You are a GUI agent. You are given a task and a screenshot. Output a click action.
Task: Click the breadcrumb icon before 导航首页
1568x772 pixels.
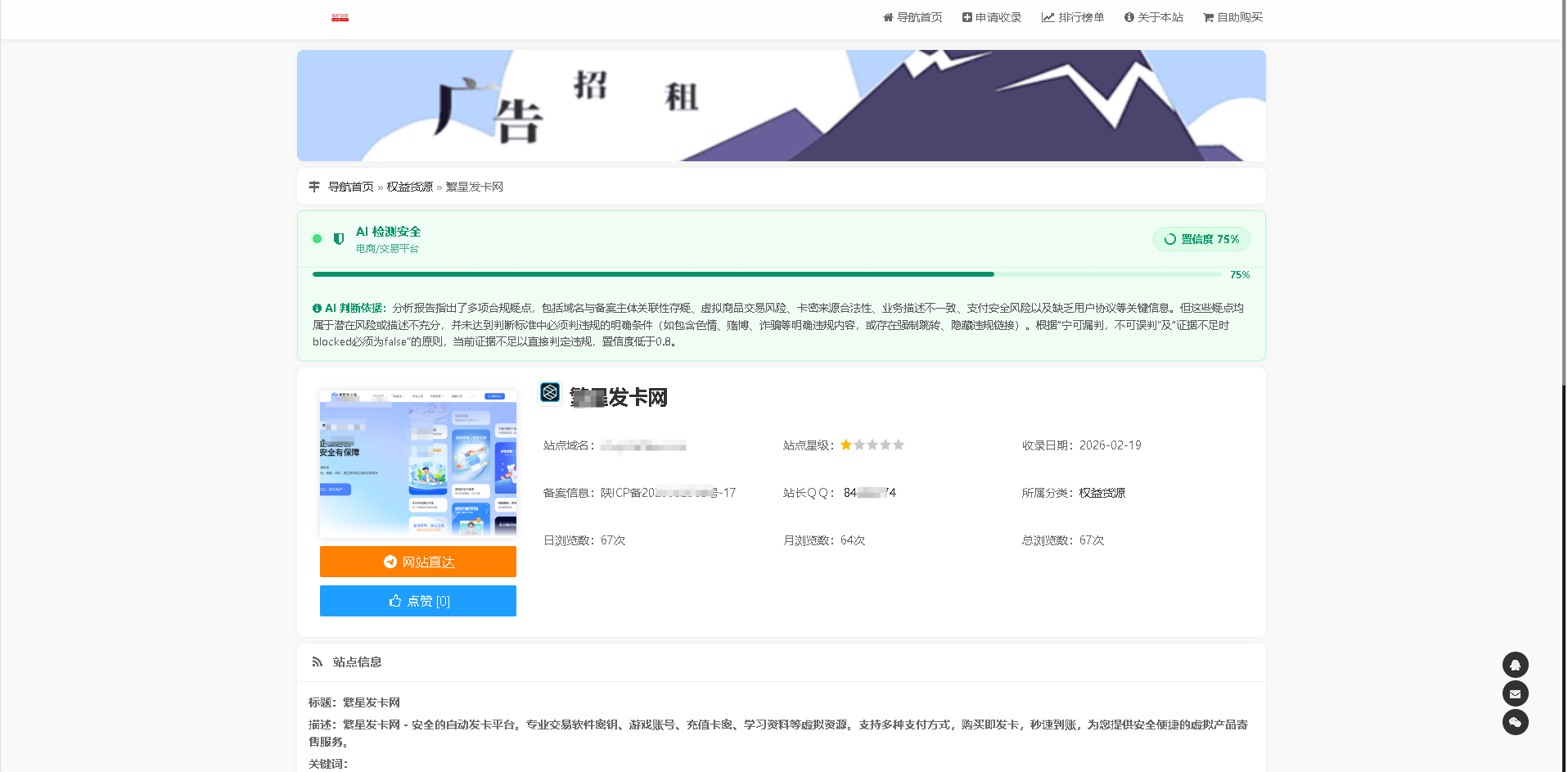coord(314,186)
